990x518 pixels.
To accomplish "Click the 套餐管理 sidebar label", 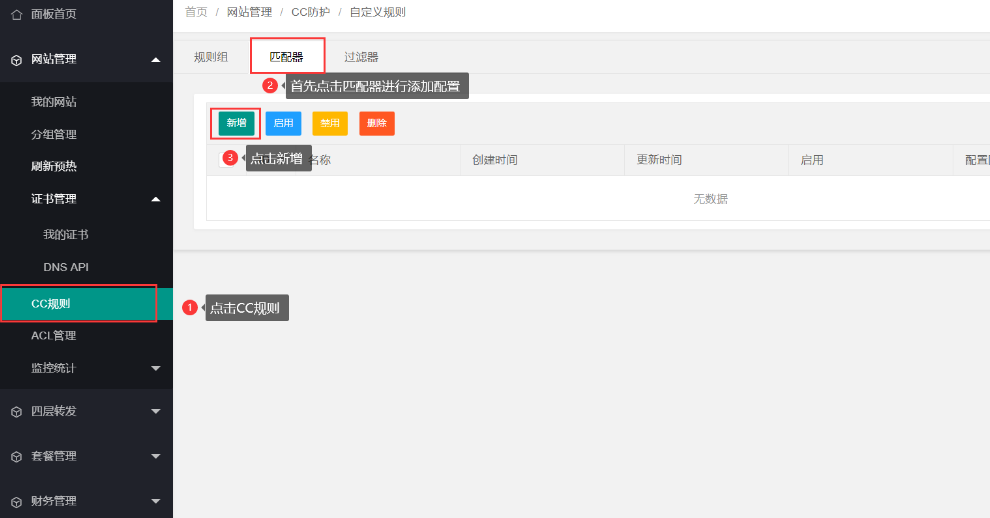I will coord(54,456).
